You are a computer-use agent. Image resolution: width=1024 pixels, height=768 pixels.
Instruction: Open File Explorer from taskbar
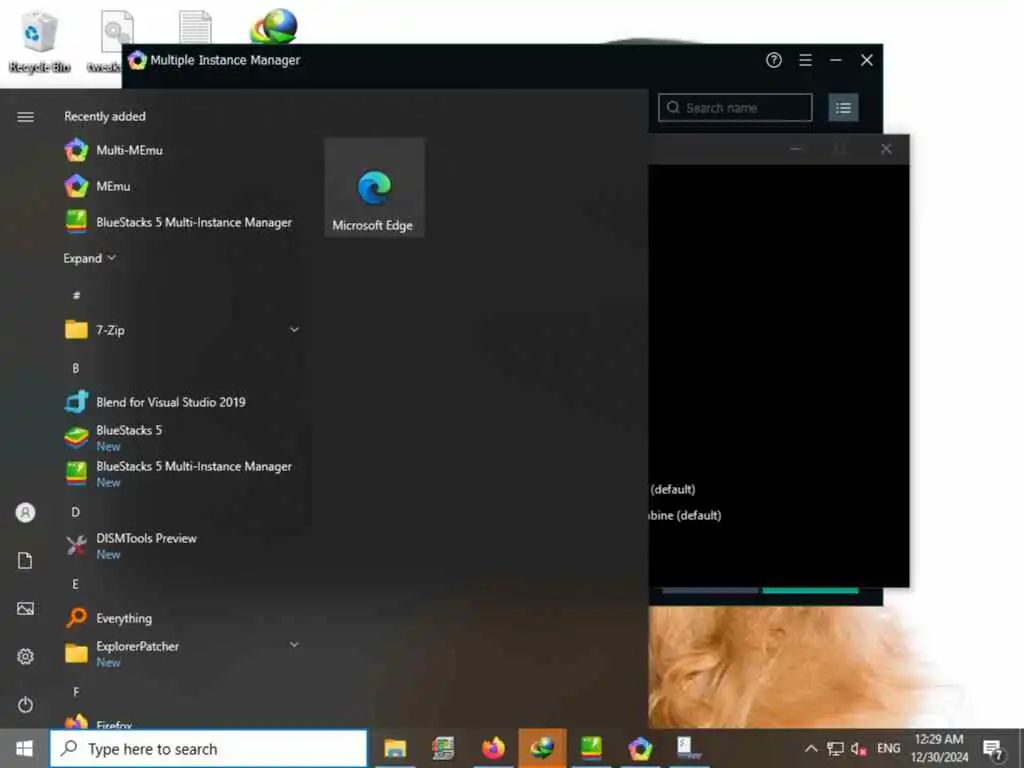(x=395, y=748)
